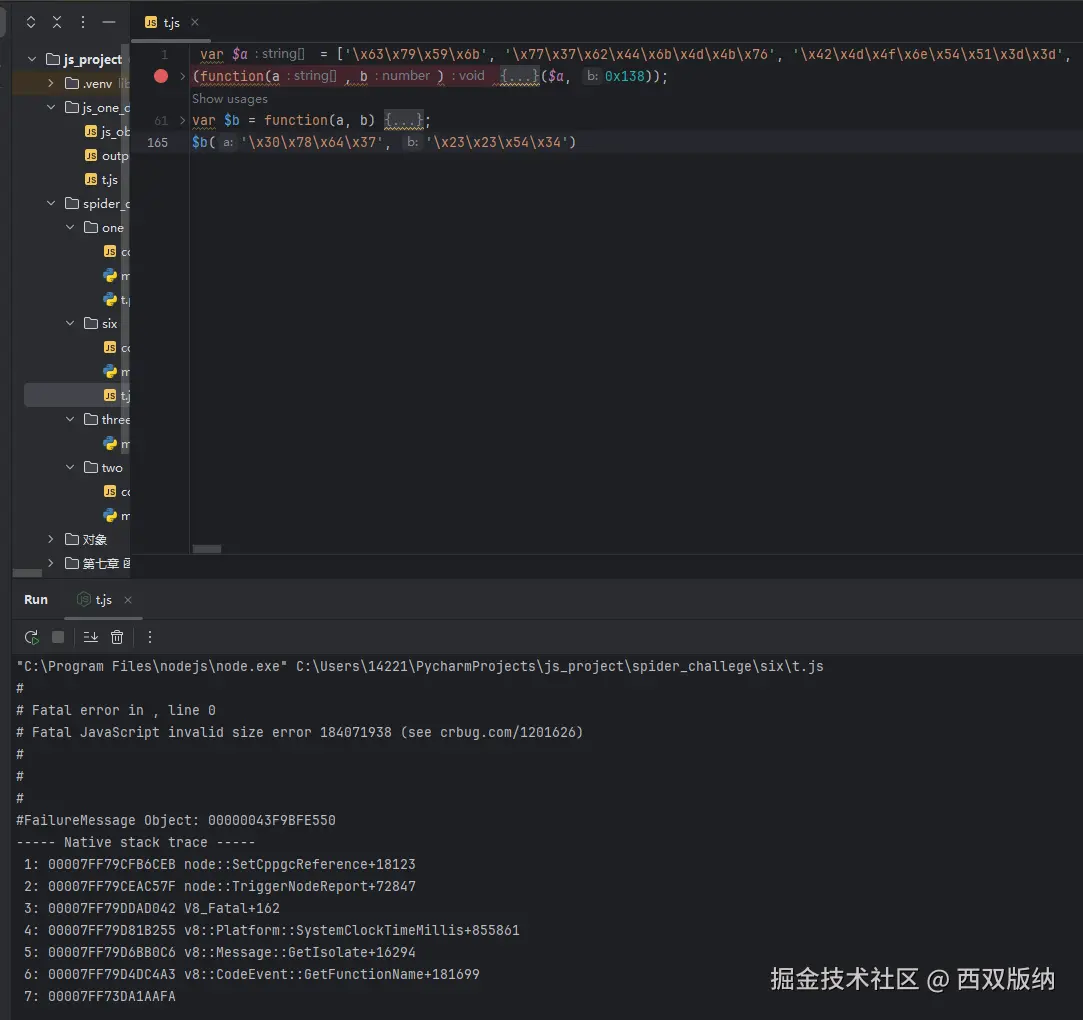Image resolution: width=1083 pixels, height=1020 pixels.
Task: Click folded {...} placeholder in $b function
Action: pyautogui.click(x=403, y=120)
